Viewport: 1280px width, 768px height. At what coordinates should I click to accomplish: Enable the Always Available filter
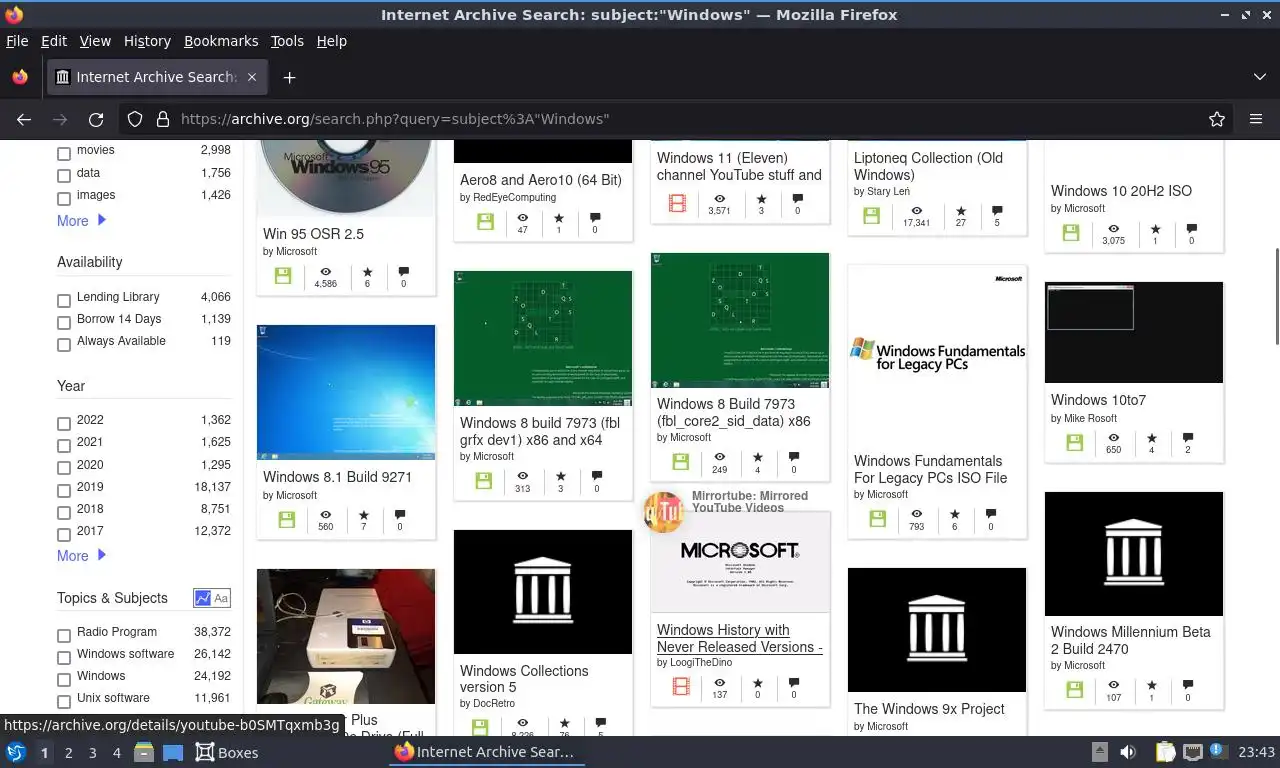coord(64,344)
